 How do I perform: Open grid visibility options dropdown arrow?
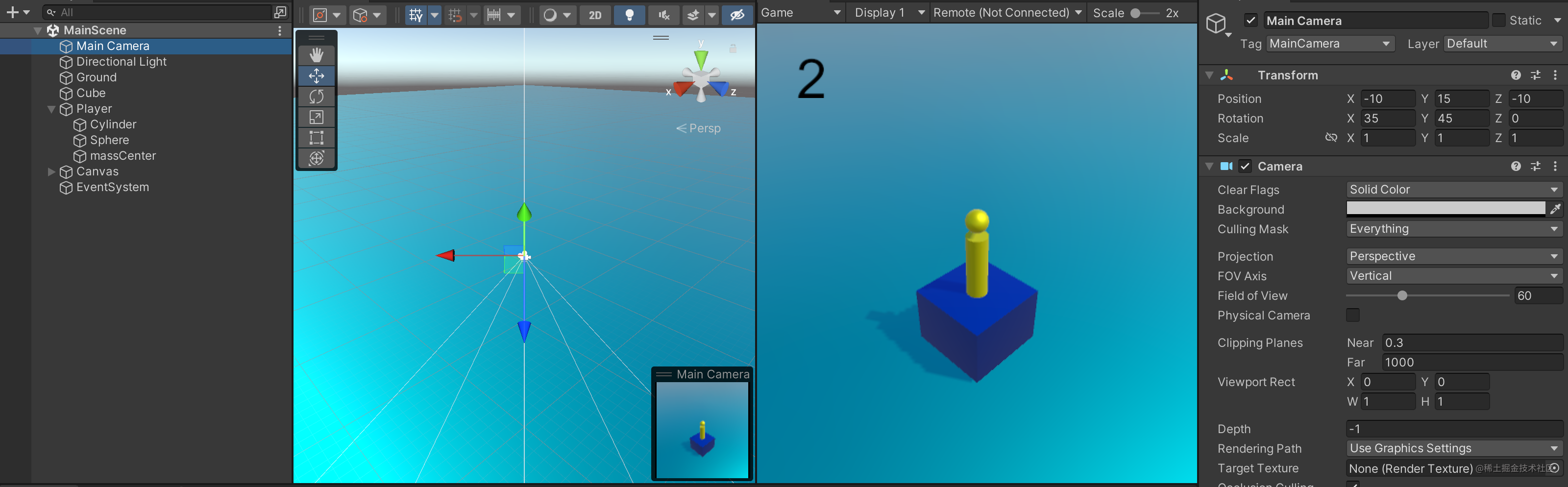click(435, 15)
